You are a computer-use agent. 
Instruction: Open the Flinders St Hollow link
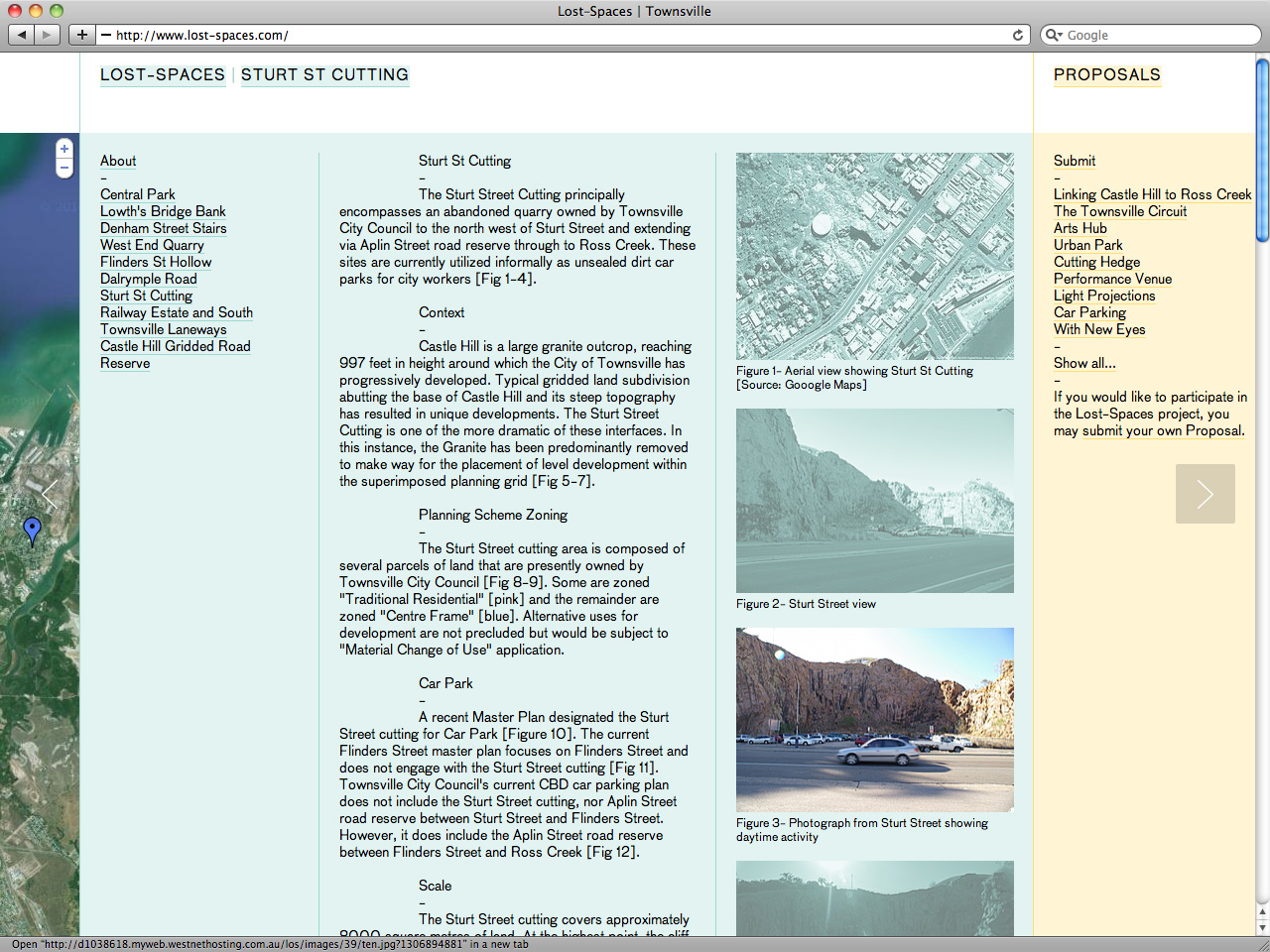coord(156,262)
